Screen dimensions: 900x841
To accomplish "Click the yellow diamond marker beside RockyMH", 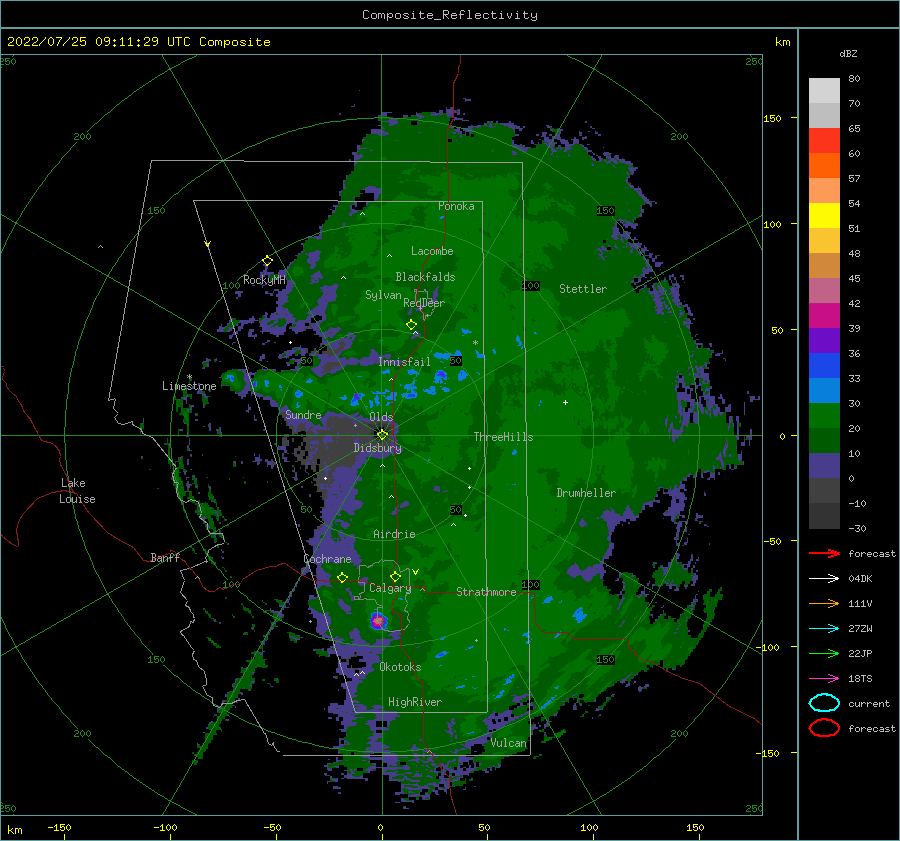I will pyautogui.click(x=267, y=261).
